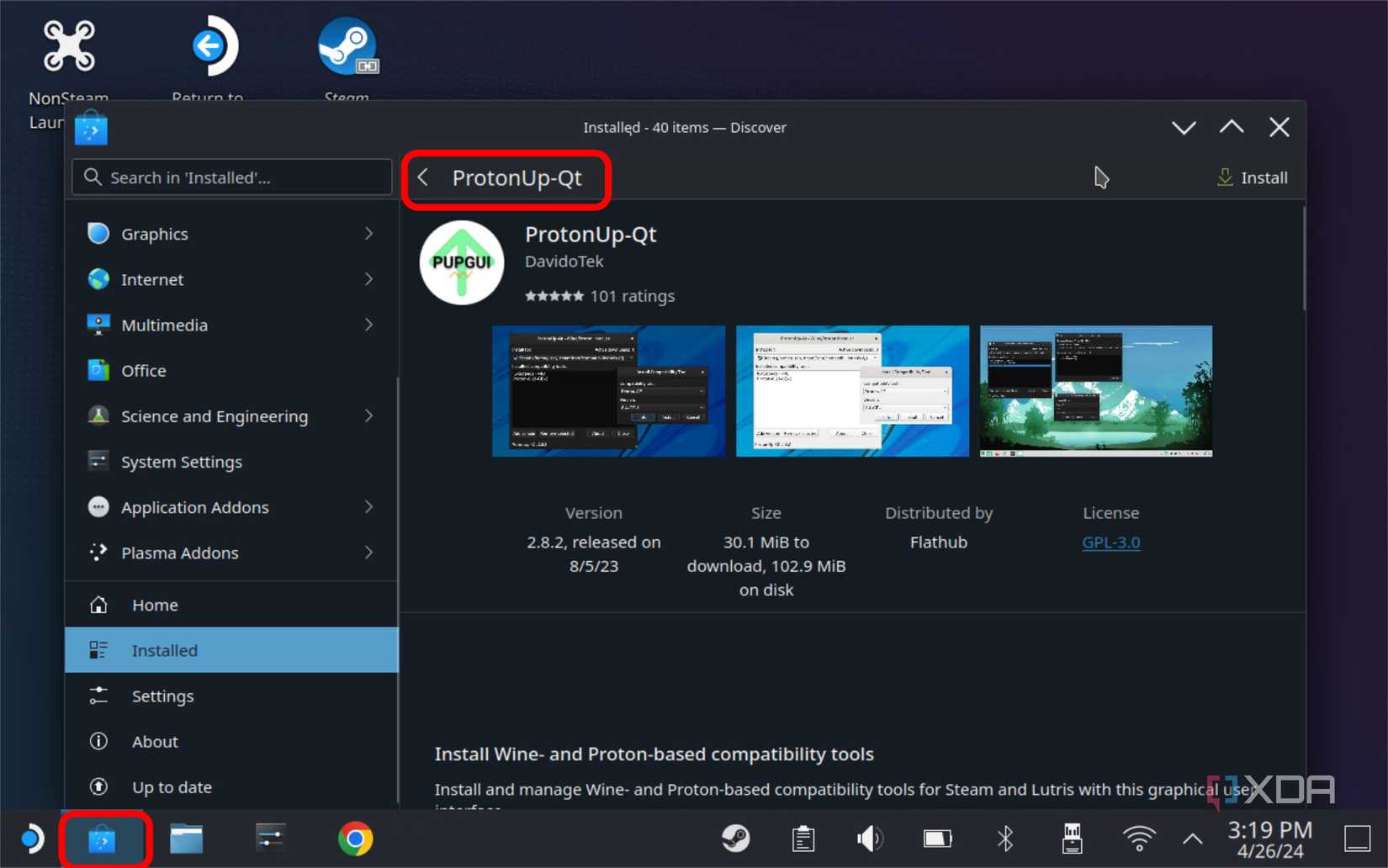Image resolution: width=1388 pixels, height=868 pixels.
Task: Click the DavidoTek developer name
Action: click(564, 262)
